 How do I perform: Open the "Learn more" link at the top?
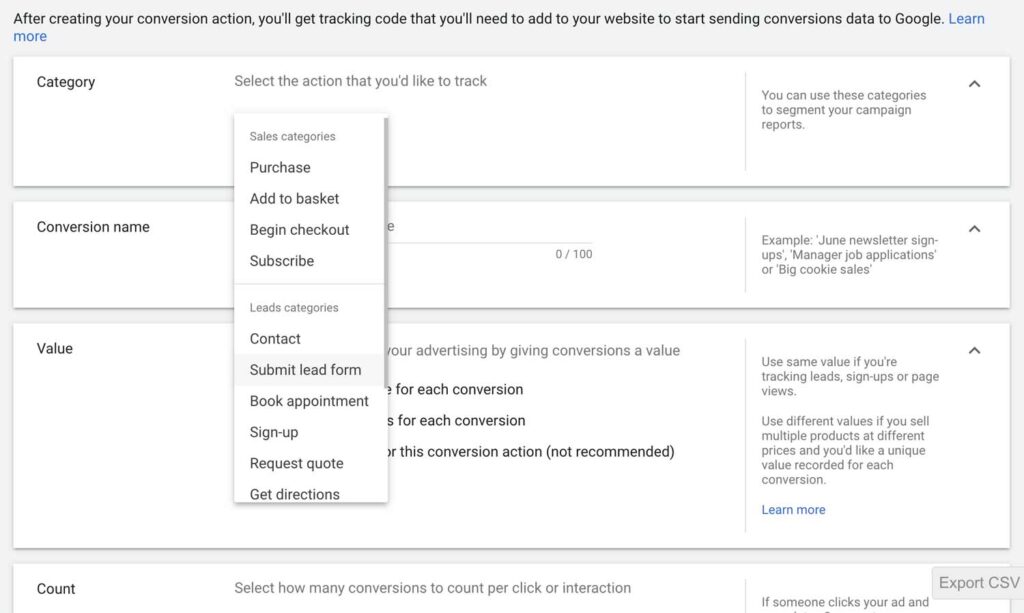tap(966, 18)
